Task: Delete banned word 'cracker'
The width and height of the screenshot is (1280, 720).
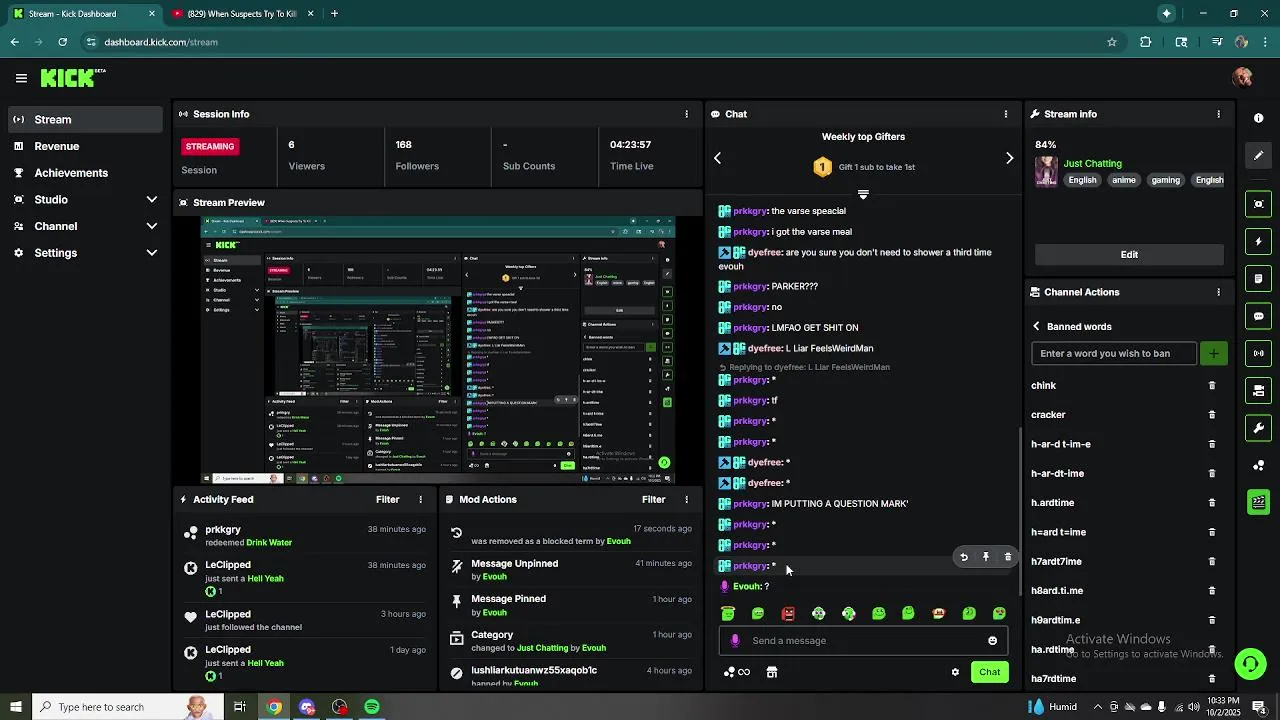Action: [1212, 414]
